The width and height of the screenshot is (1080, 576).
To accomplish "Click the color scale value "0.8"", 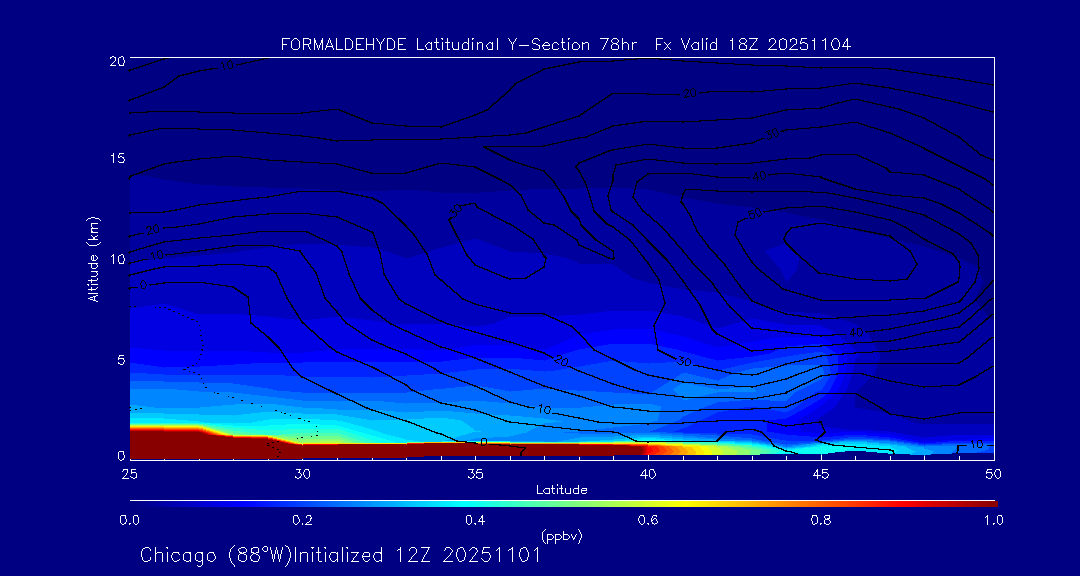I will pos(820,520).
